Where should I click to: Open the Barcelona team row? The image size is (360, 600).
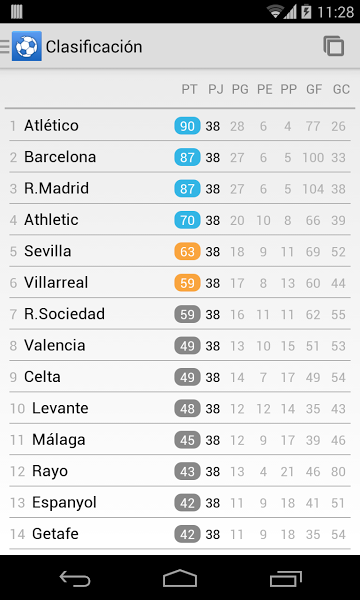[x=180, y=157]
